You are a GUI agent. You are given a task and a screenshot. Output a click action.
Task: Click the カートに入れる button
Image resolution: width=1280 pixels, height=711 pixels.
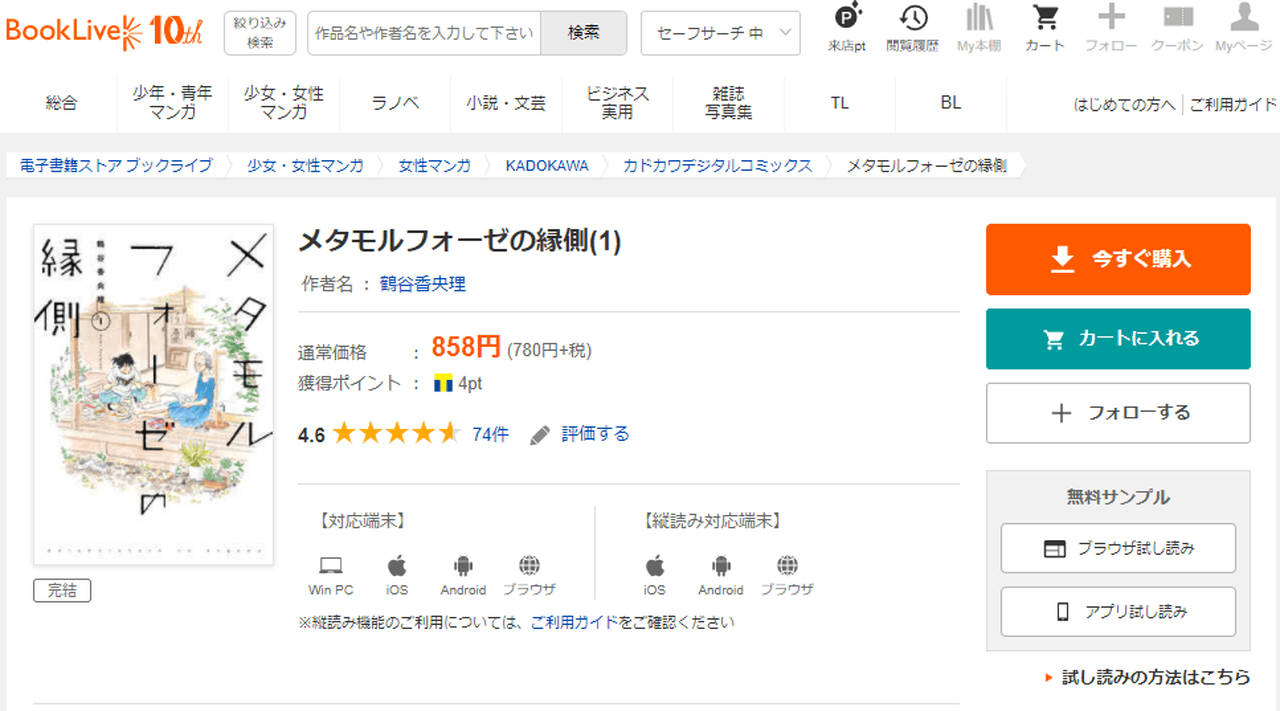click(1118, 339)
